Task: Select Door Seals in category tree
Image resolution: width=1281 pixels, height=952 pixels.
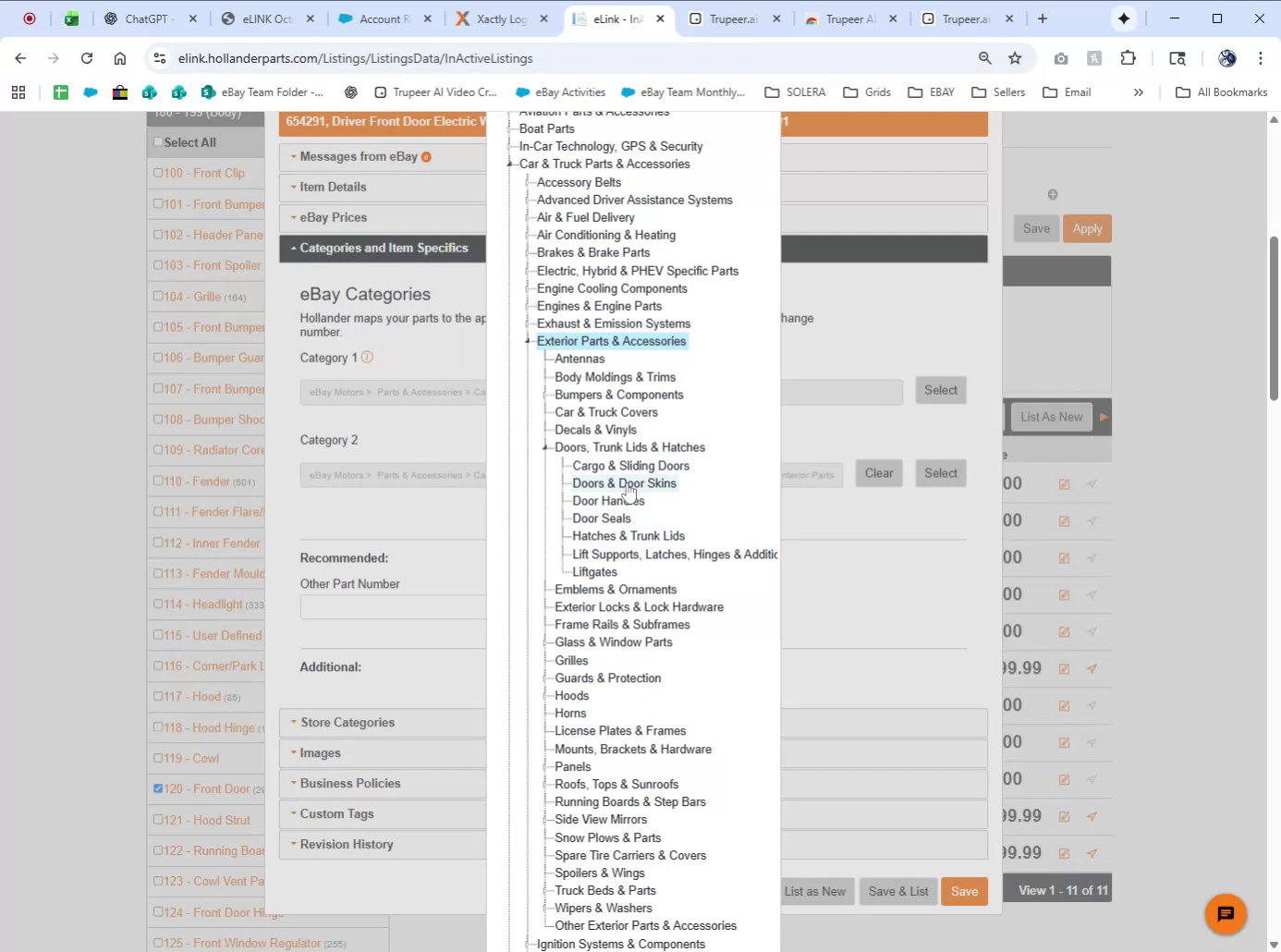Action: 602,519
